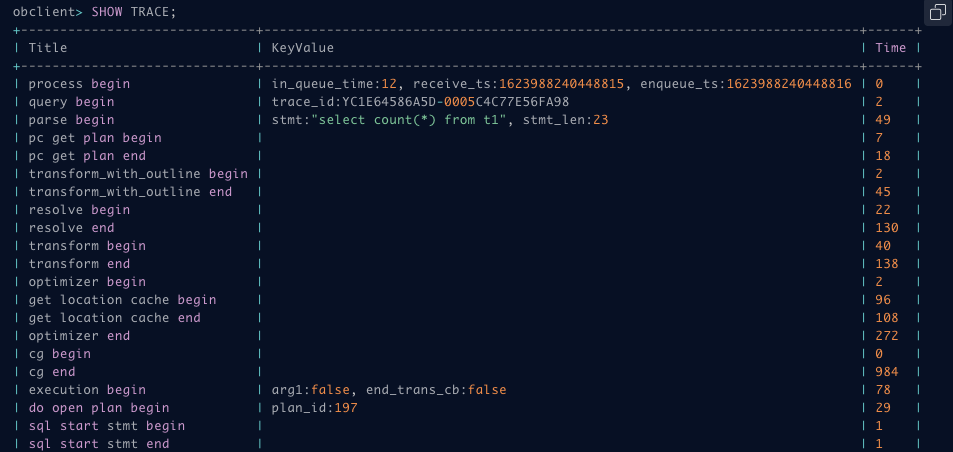
Task: Click the 'do open plan begin' title
Action: tap(98, 408)
